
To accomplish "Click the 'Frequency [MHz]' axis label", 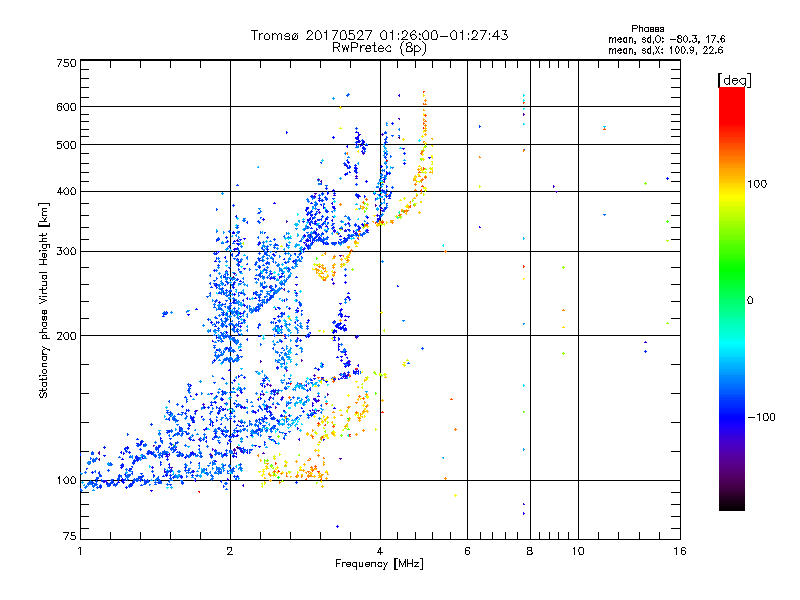I will [379, 564].
